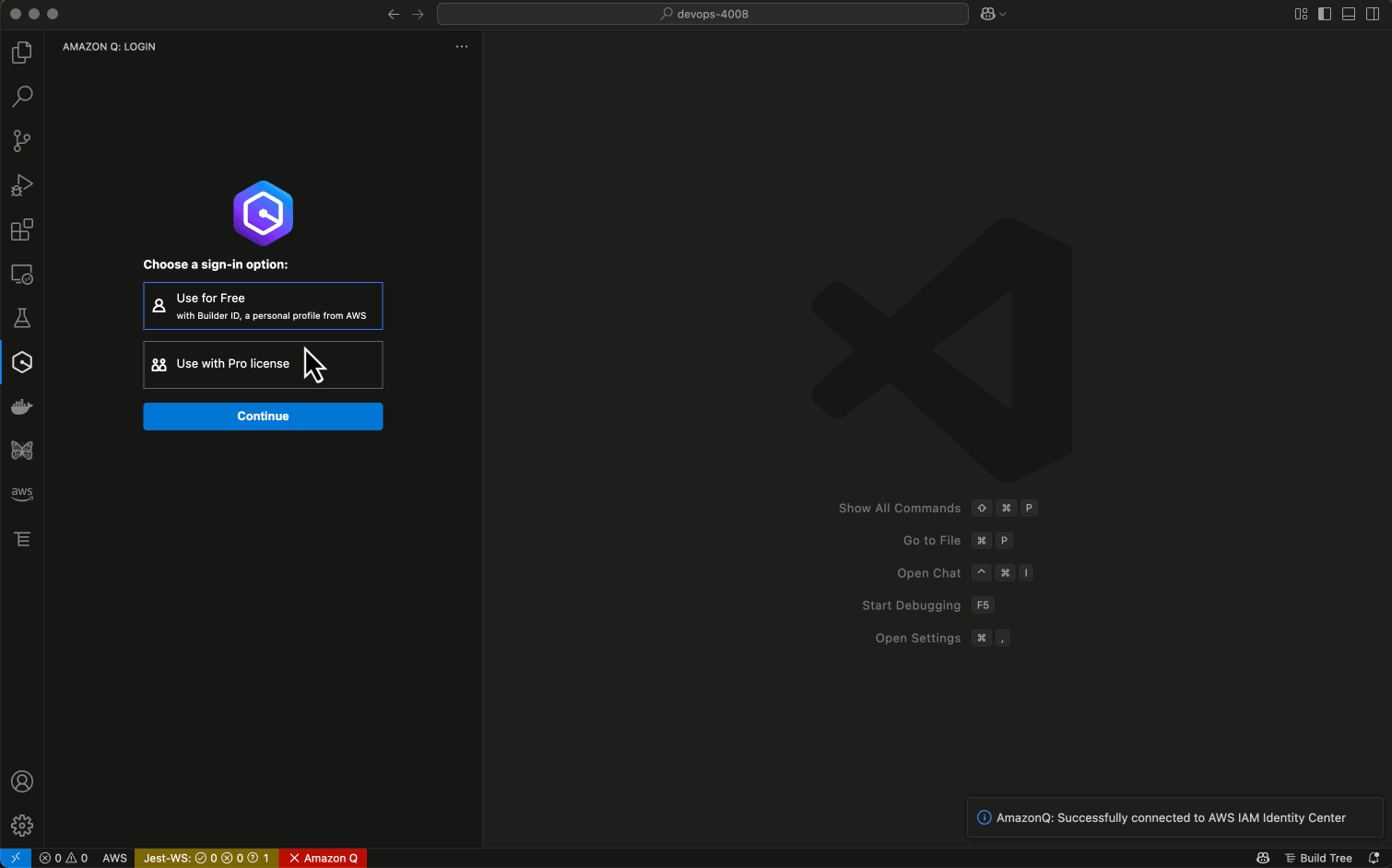Open Amazon Q Login more actions menu
This screenshot has width=1392, height=868.
tap(462, 46)
